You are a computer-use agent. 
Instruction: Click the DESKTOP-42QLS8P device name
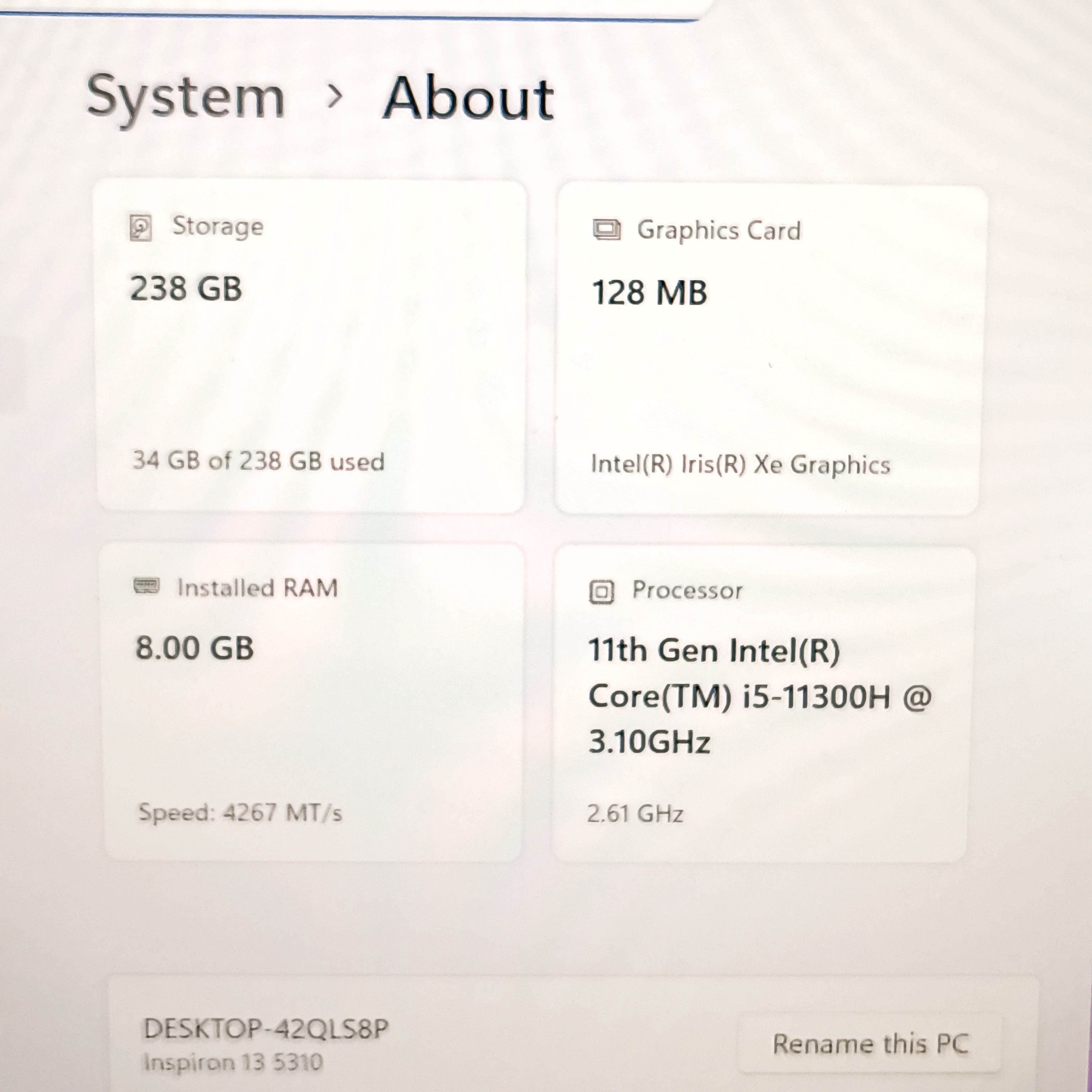tap(266, 1029)
